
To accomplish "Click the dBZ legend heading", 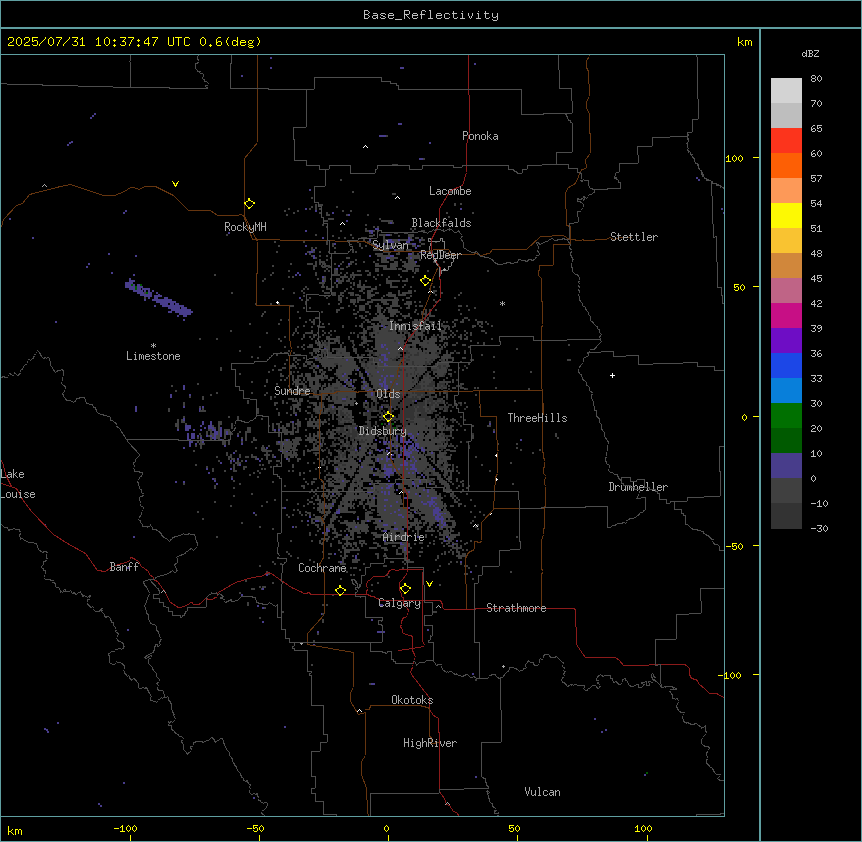I will pyautogui.click(x=810, y=53).
